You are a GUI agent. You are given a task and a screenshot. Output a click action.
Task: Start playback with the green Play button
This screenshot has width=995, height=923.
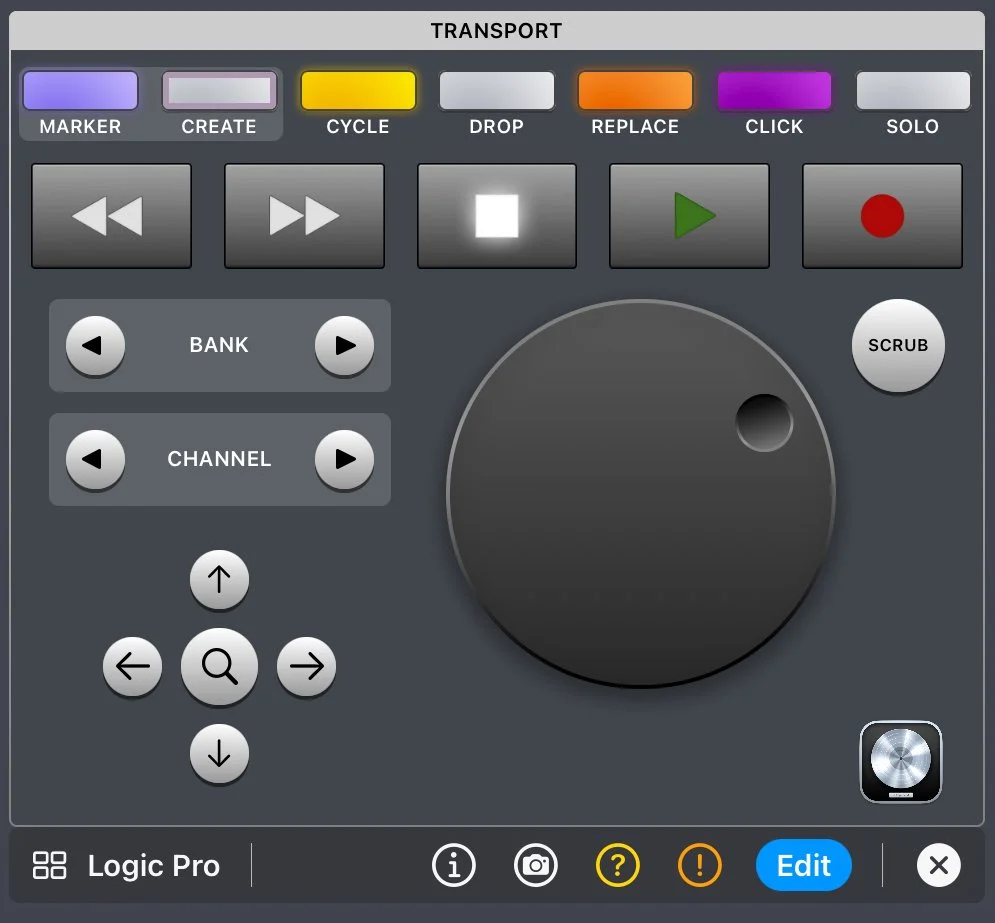(689, 216)
